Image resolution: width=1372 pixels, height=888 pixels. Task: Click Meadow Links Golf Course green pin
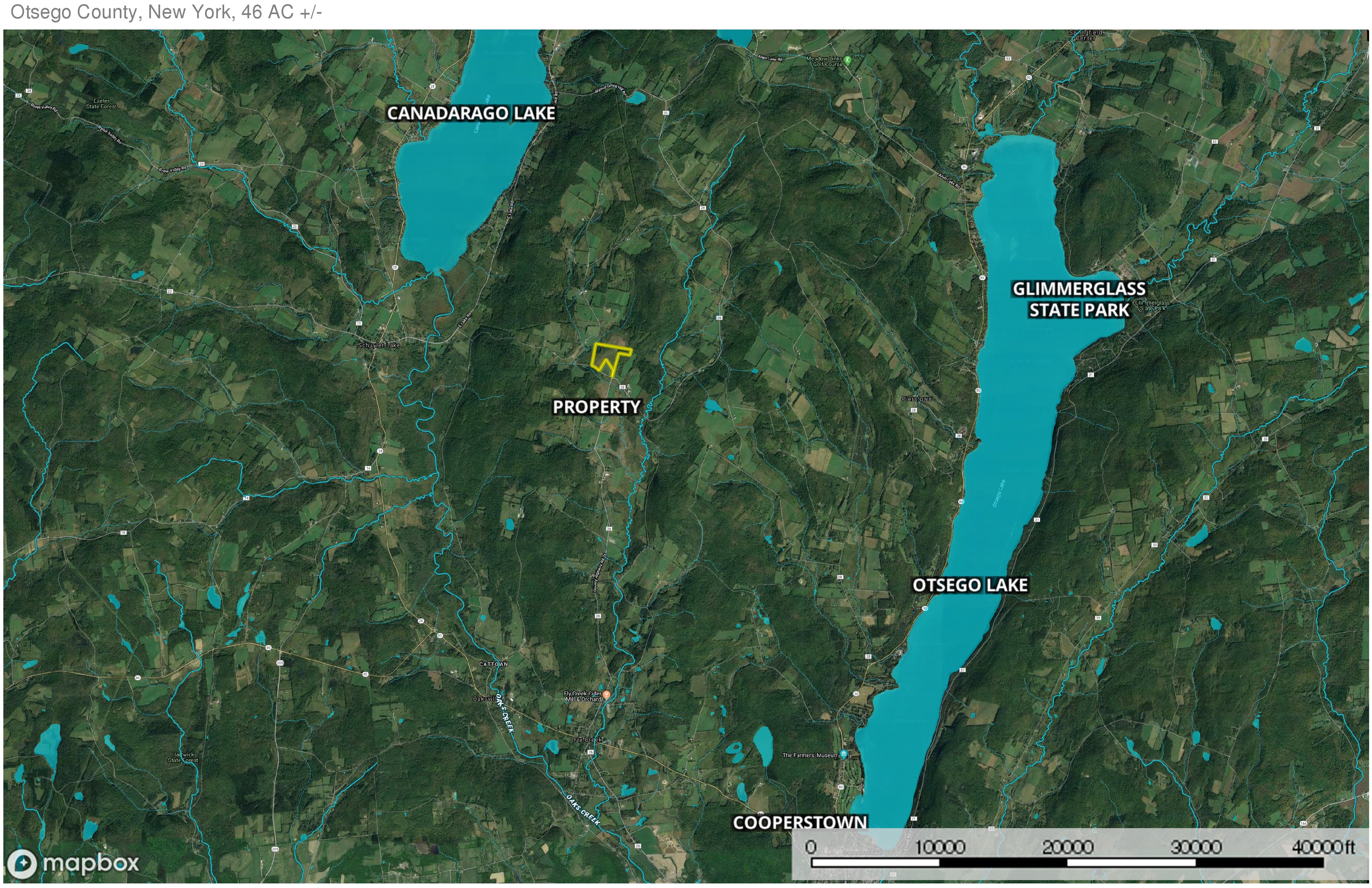pyautogui.click(x=848, y=59)
